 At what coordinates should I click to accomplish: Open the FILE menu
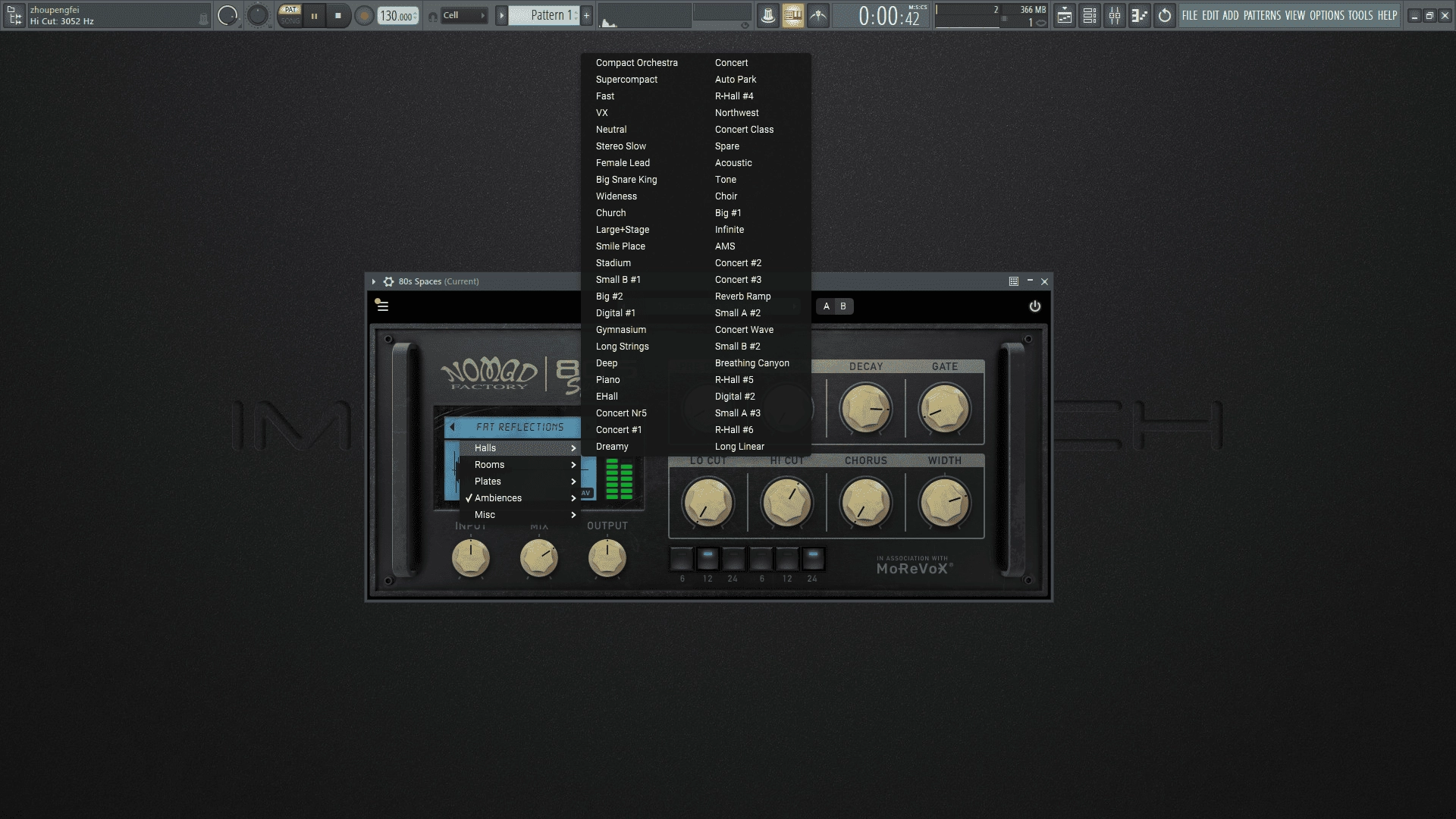click(1190, 15)
